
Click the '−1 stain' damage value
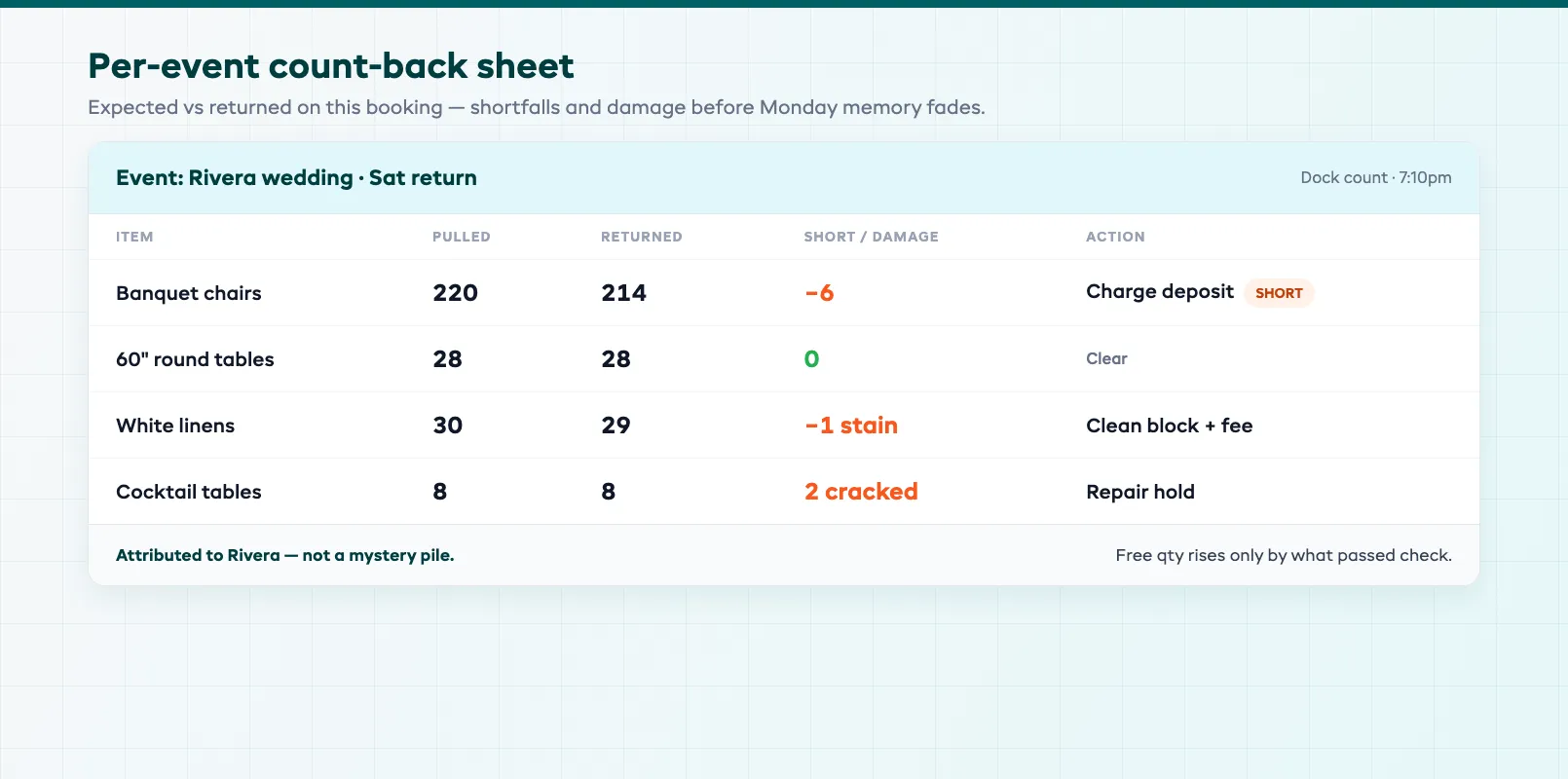click(851, 426)
